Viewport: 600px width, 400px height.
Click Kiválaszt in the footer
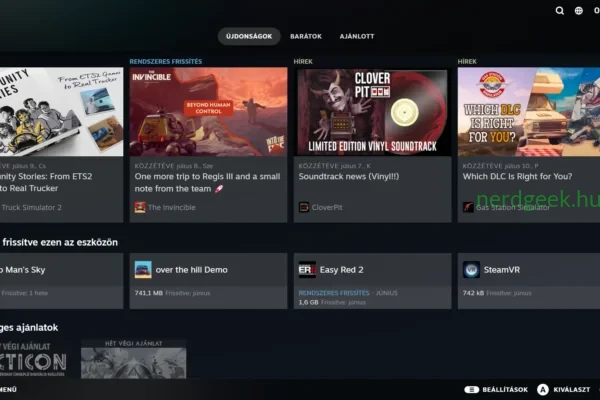571,389
